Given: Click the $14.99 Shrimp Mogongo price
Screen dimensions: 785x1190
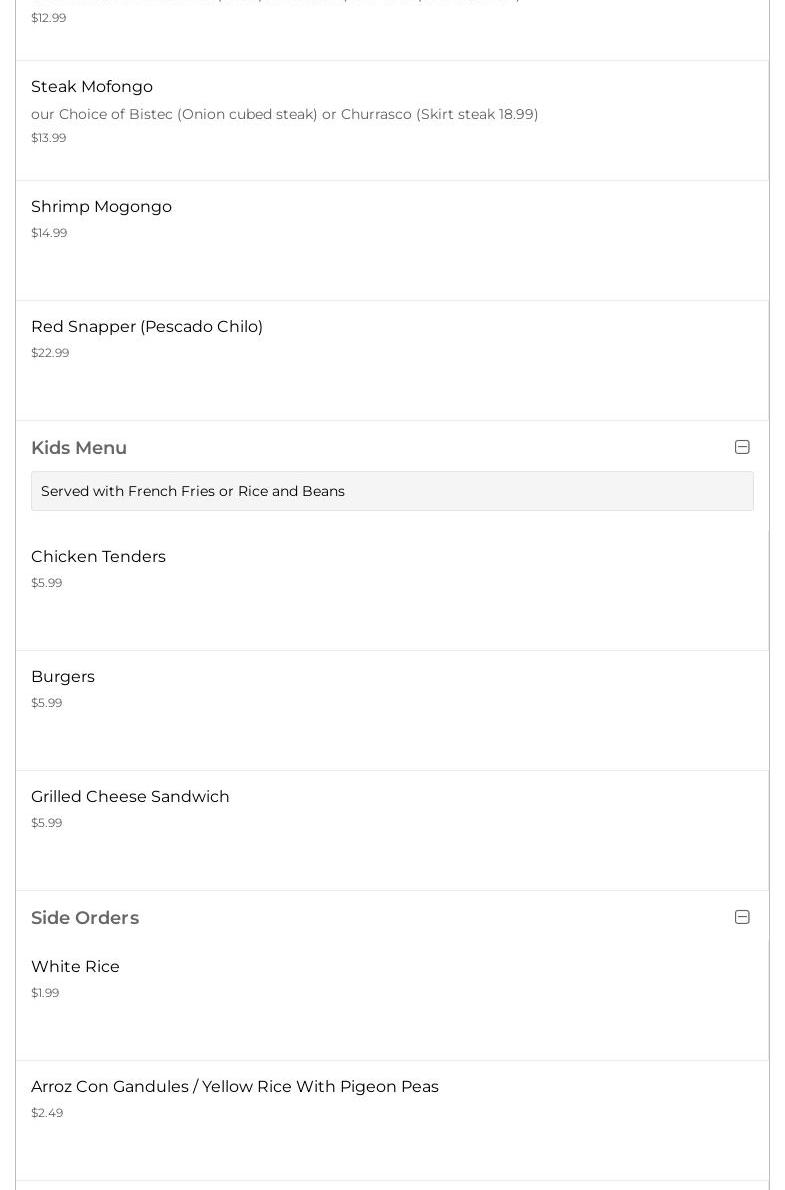Looking at the screenshot, I should click(x=49, y=233).
